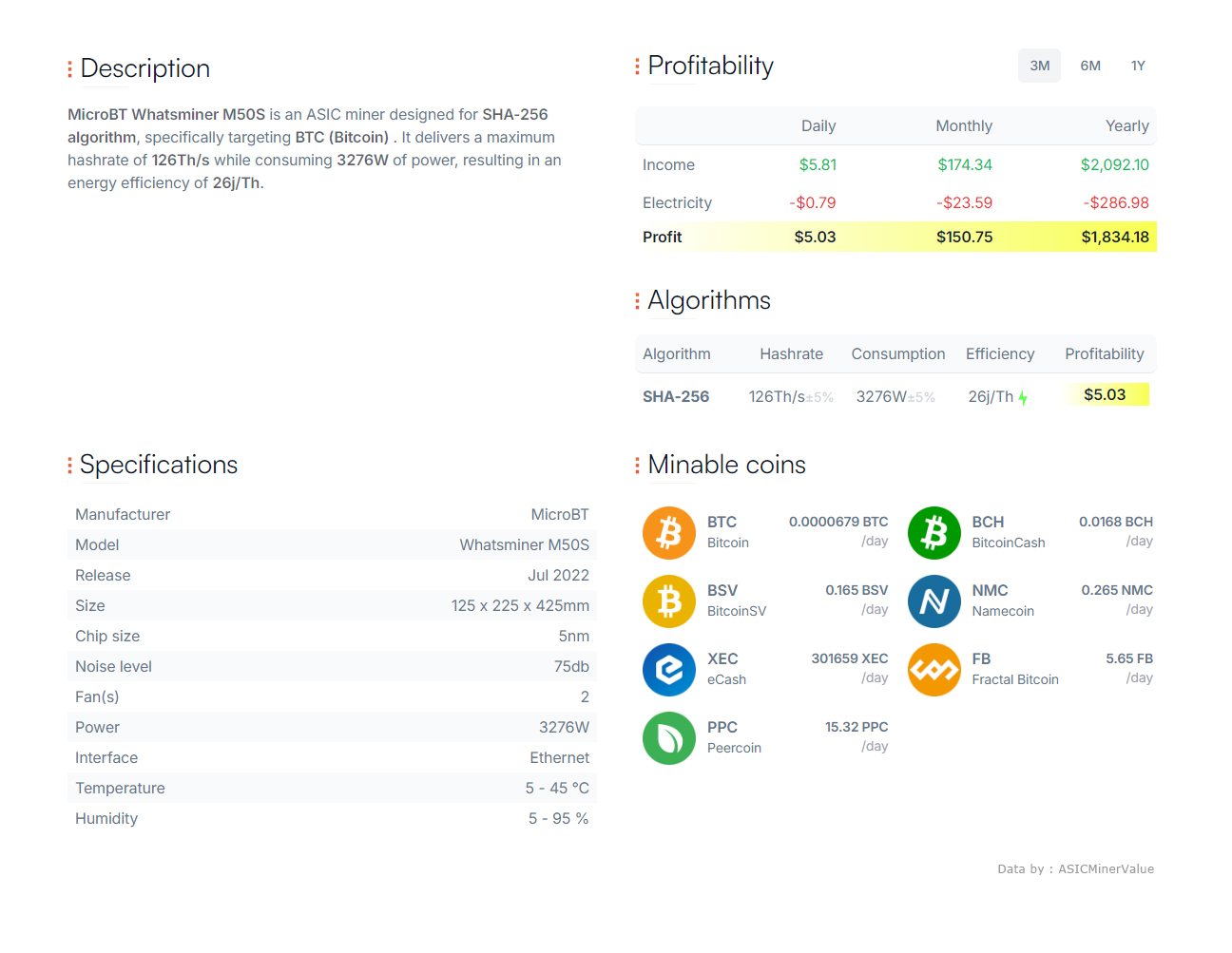Viewport: 1232px width, 953px height.
Task: Click the Whatsminer M50S model value
Action: click(525, 544)
